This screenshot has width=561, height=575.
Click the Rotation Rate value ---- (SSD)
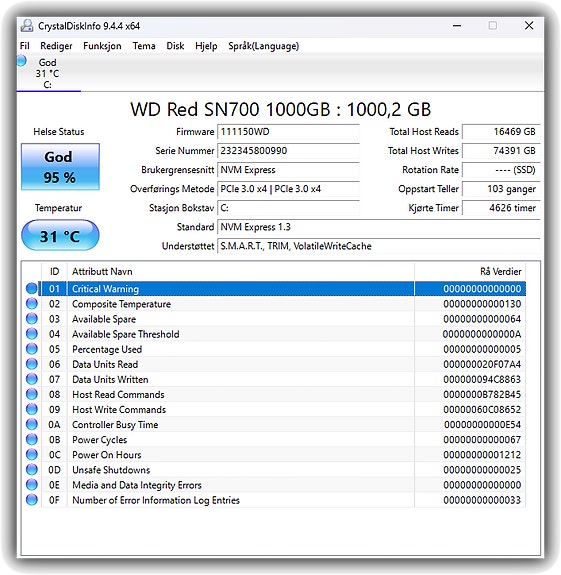coord(501,170)
